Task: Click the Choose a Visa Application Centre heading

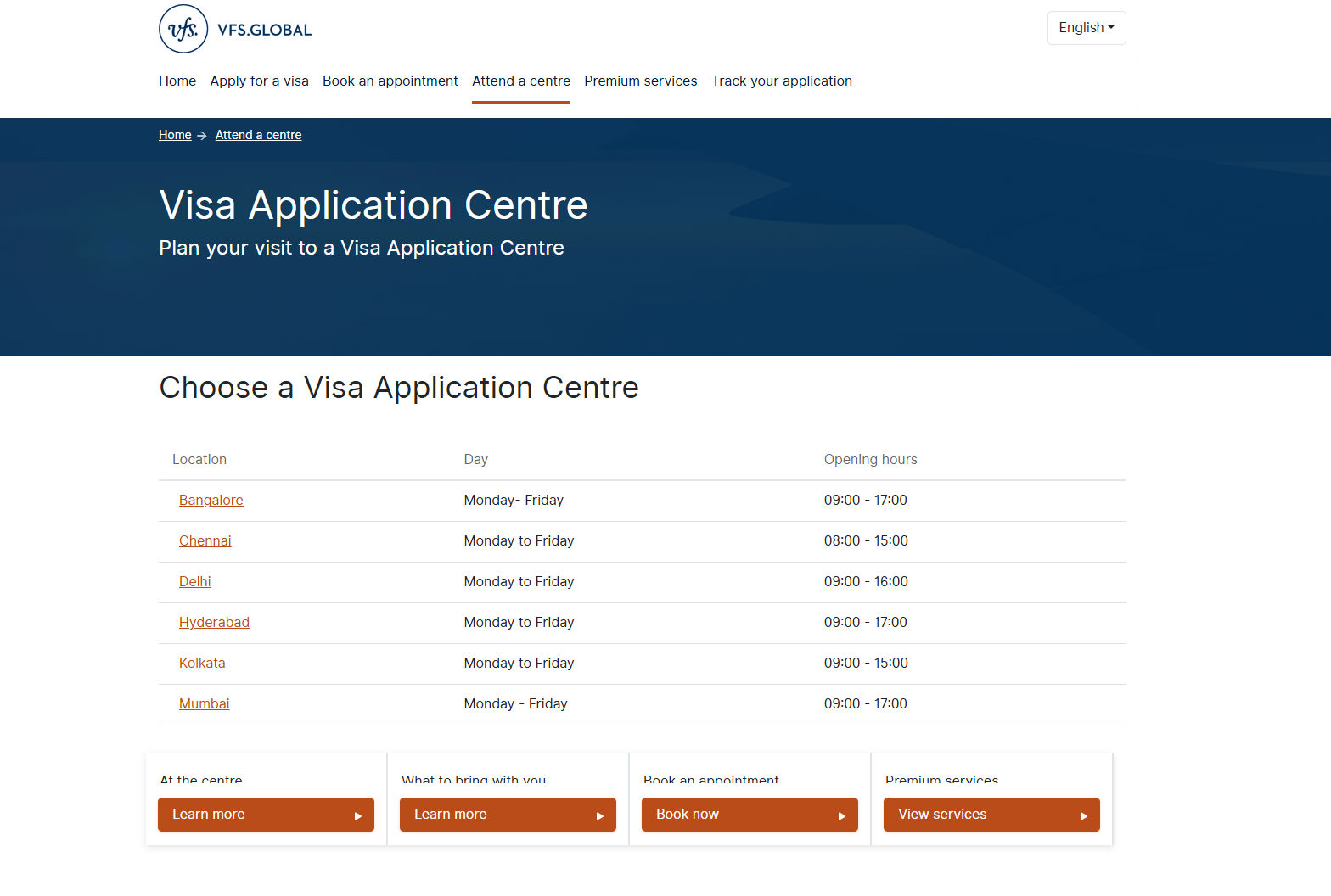Action: (399, 388)
